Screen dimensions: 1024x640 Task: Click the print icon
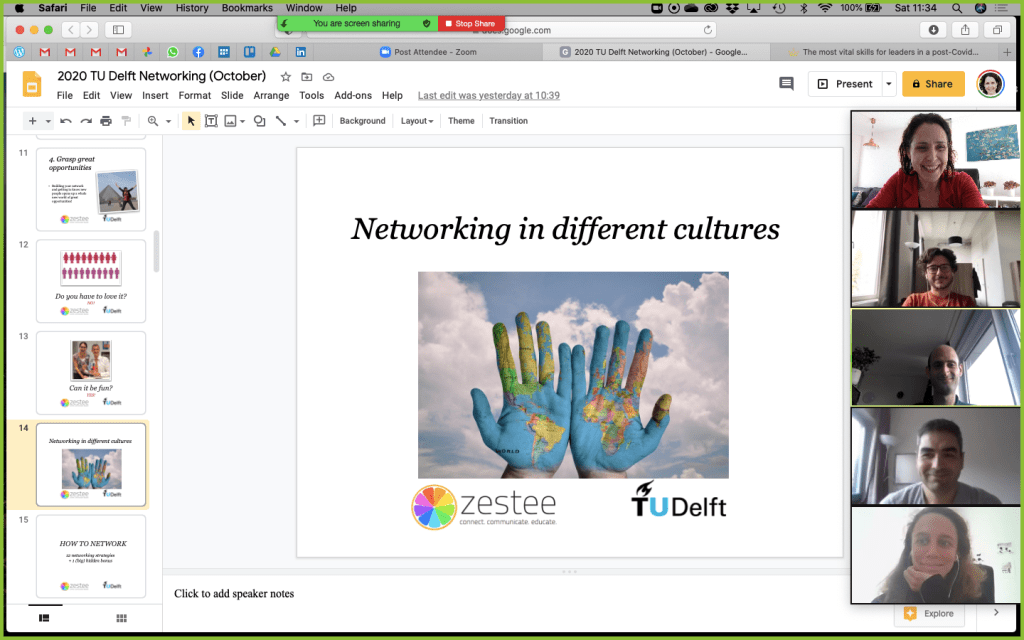pos(106,121)
